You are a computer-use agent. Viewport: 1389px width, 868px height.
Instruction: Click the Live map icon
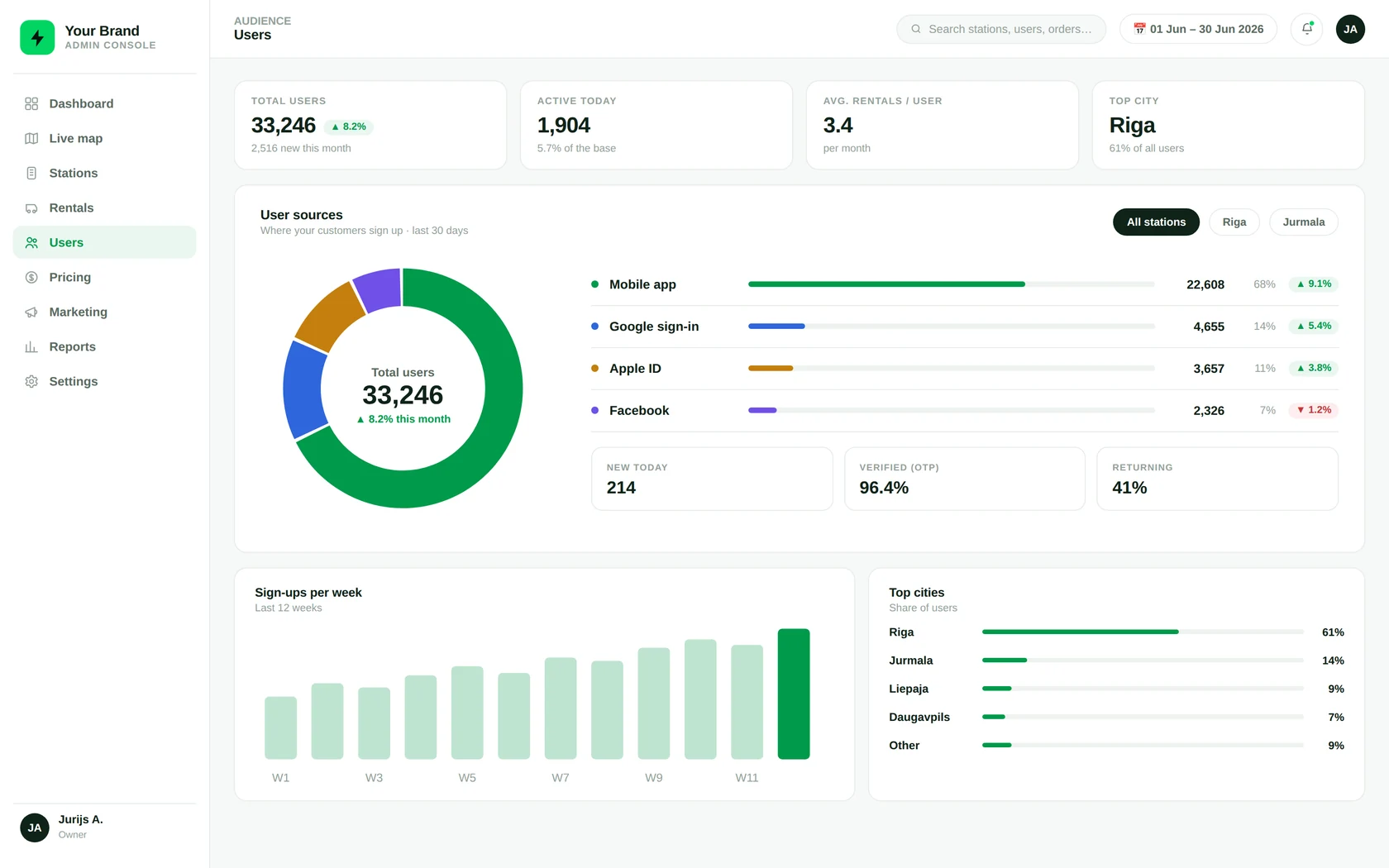click(31, 138)
